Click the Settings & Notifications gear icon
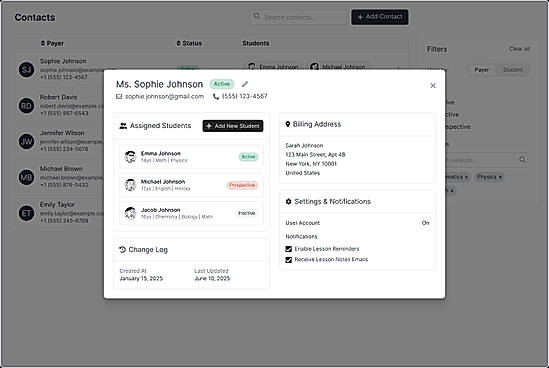This screenshot has width=549, height=368. [289, 201]
